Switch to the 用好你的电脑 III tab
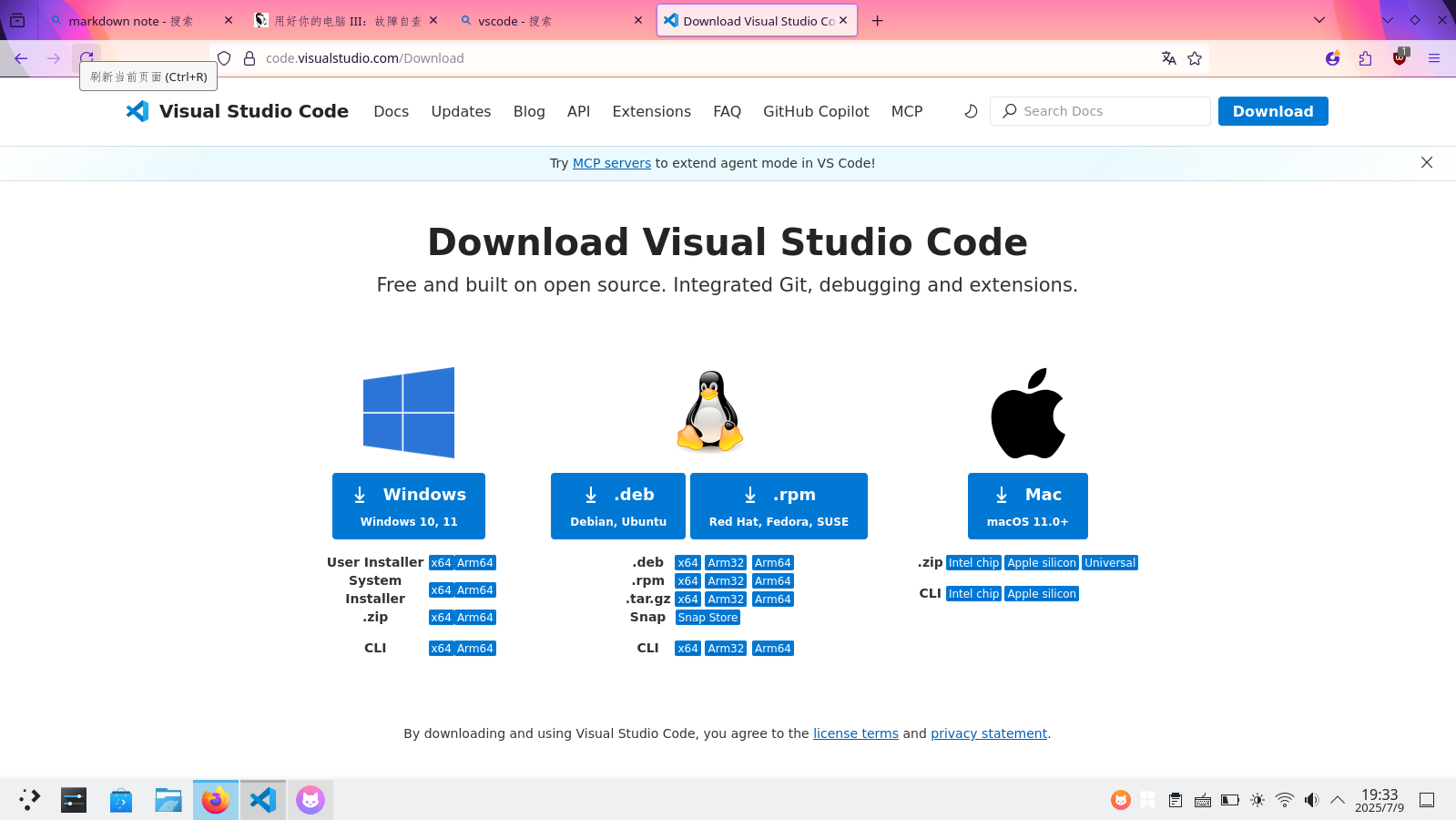This screenshot has height=820, width=1456. [346, 20]
